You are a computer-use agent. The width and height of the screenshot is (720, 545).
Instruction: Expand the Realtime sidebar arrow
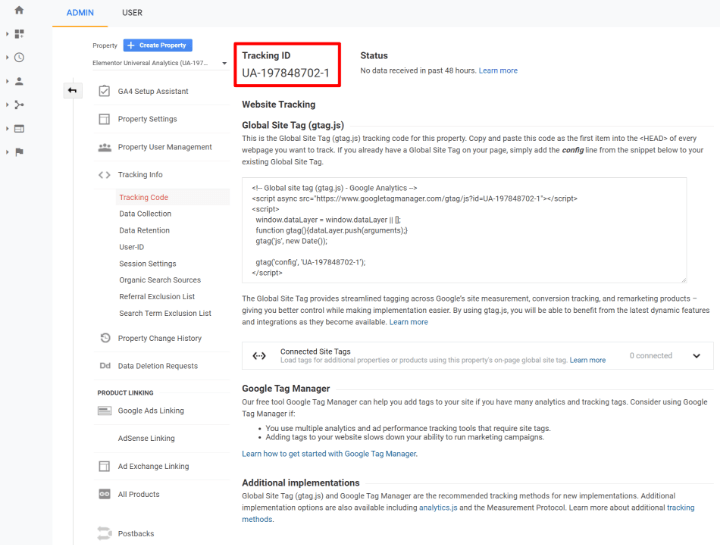click(x=7, y=57)
